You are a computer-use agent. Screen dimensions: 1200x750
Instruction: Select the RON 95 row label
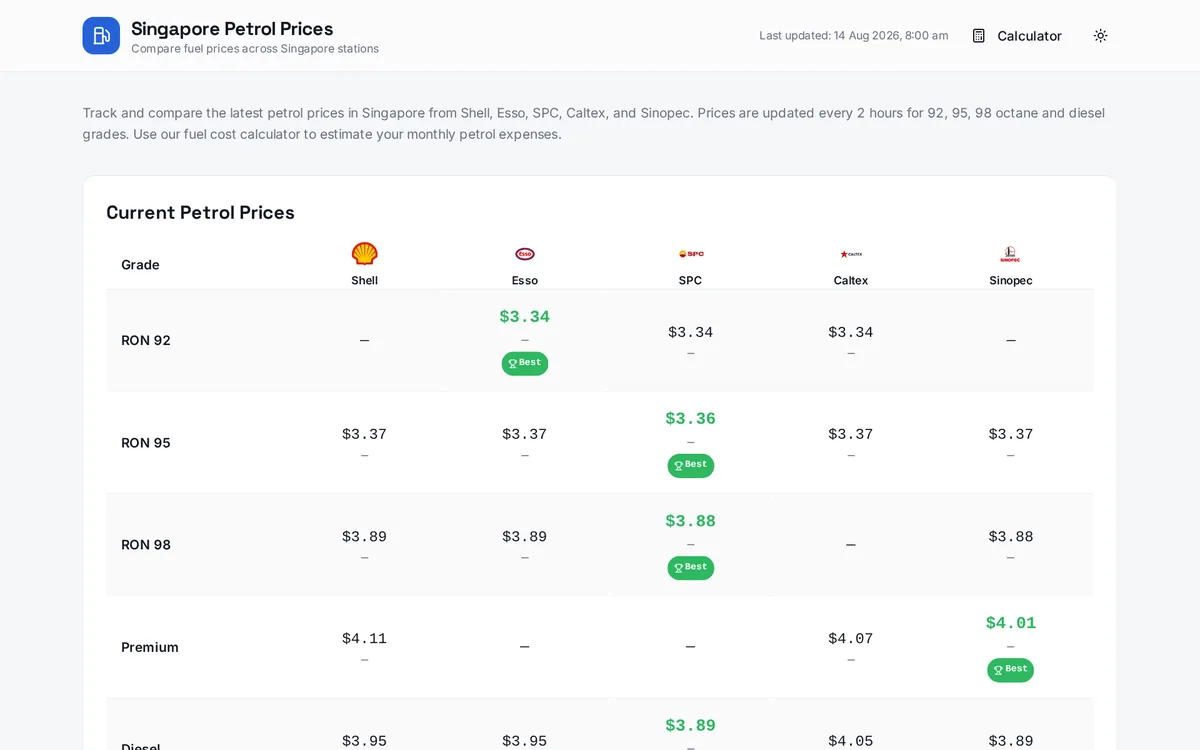[x=146, y=443]
